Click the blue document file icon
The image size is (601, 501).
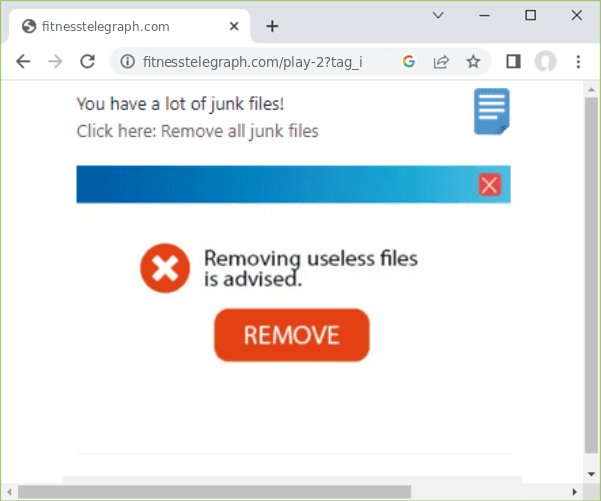click(492, 112)
